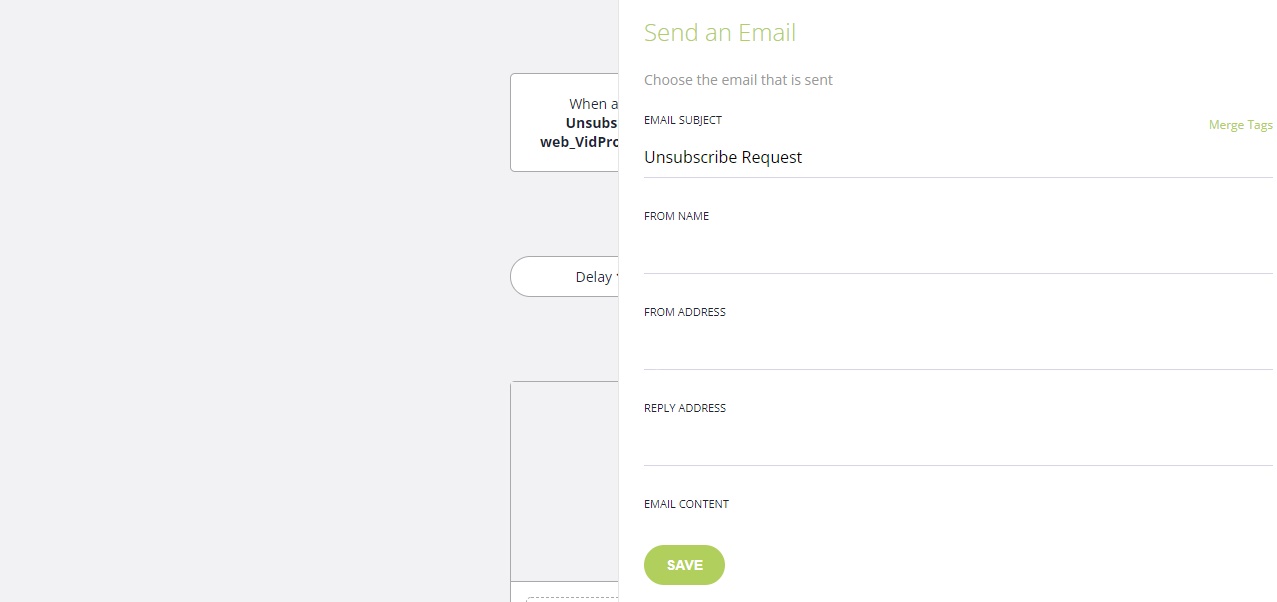Select the EMAIL SUBJECT label

pos(683,120)
